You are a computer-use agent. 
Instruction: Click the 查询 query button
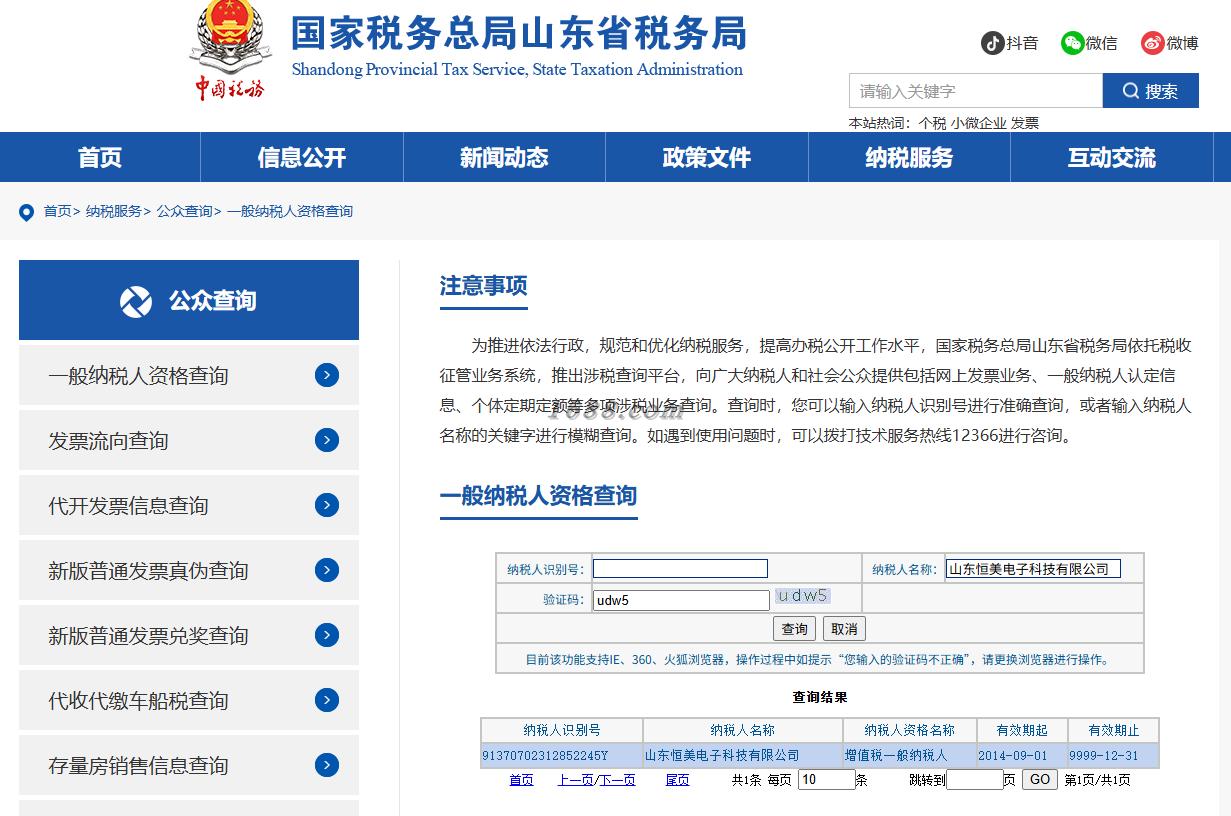795,629
